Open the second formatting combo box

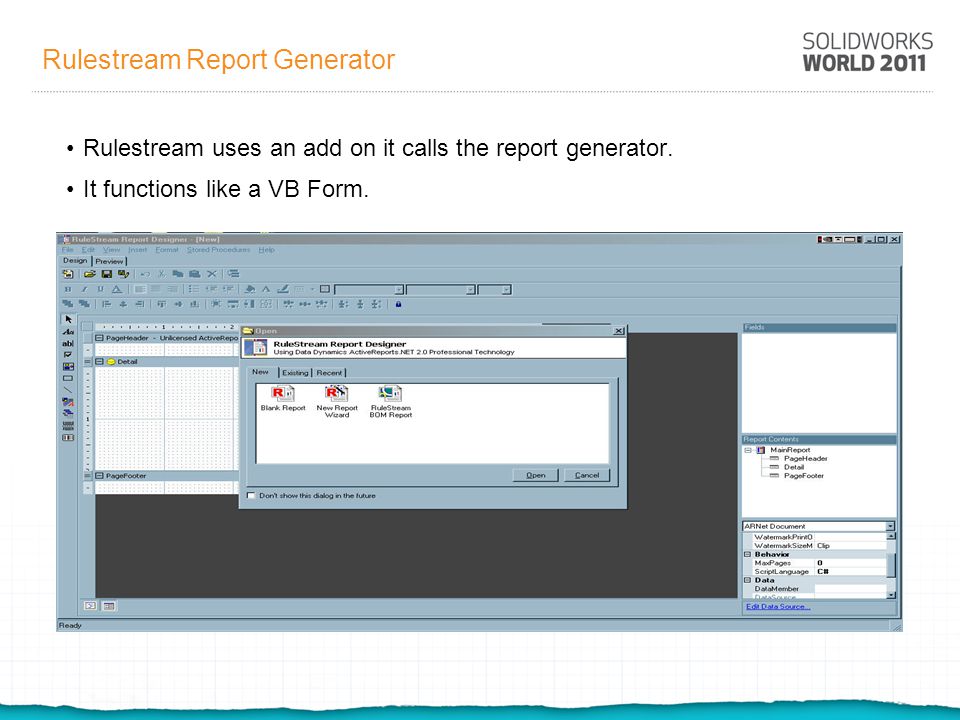click(x=441, y=290)
